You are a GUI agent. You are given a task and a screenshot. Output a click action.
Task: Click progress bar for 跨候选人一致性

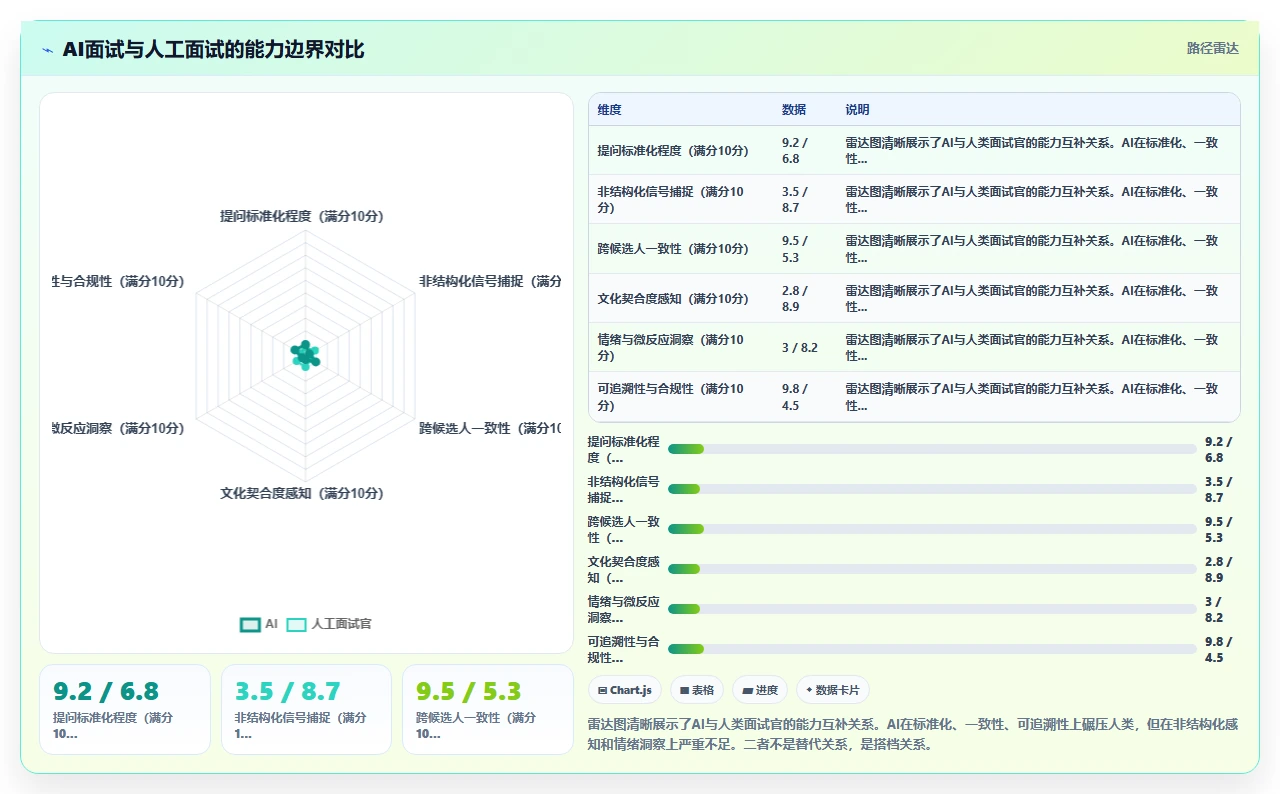(932, 529)
